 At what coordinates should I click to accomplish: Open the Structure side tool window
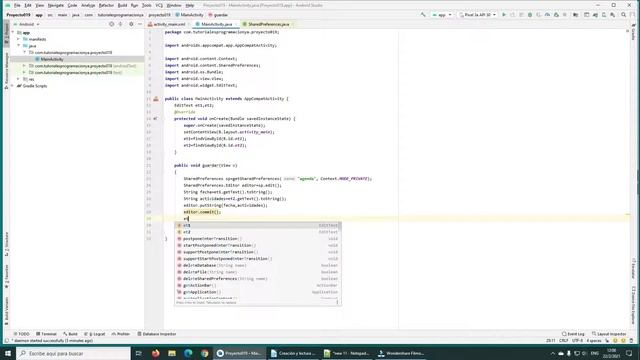6,244
